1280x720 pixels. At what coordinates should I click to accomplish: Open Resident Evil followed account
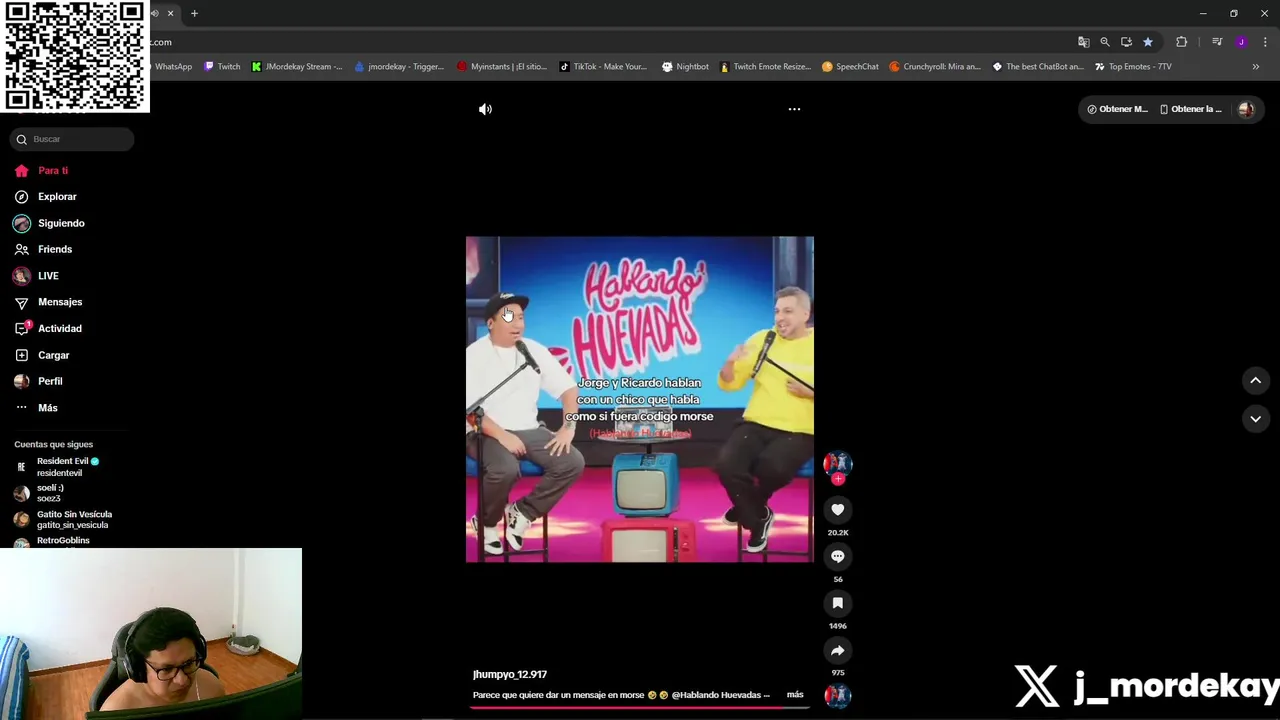pyautogui.click(x=66, y=467)
